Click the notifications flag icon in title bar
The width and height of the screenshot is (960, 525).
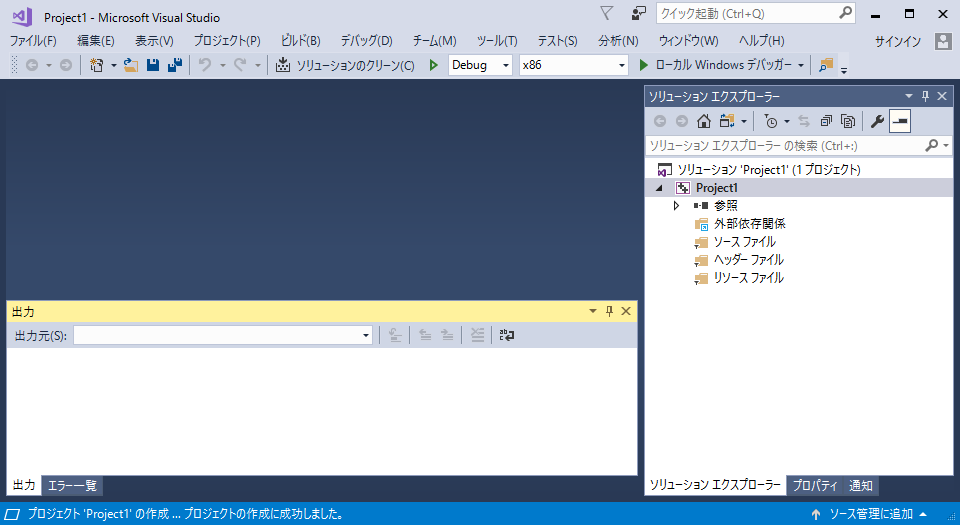(x=606, y=13)
